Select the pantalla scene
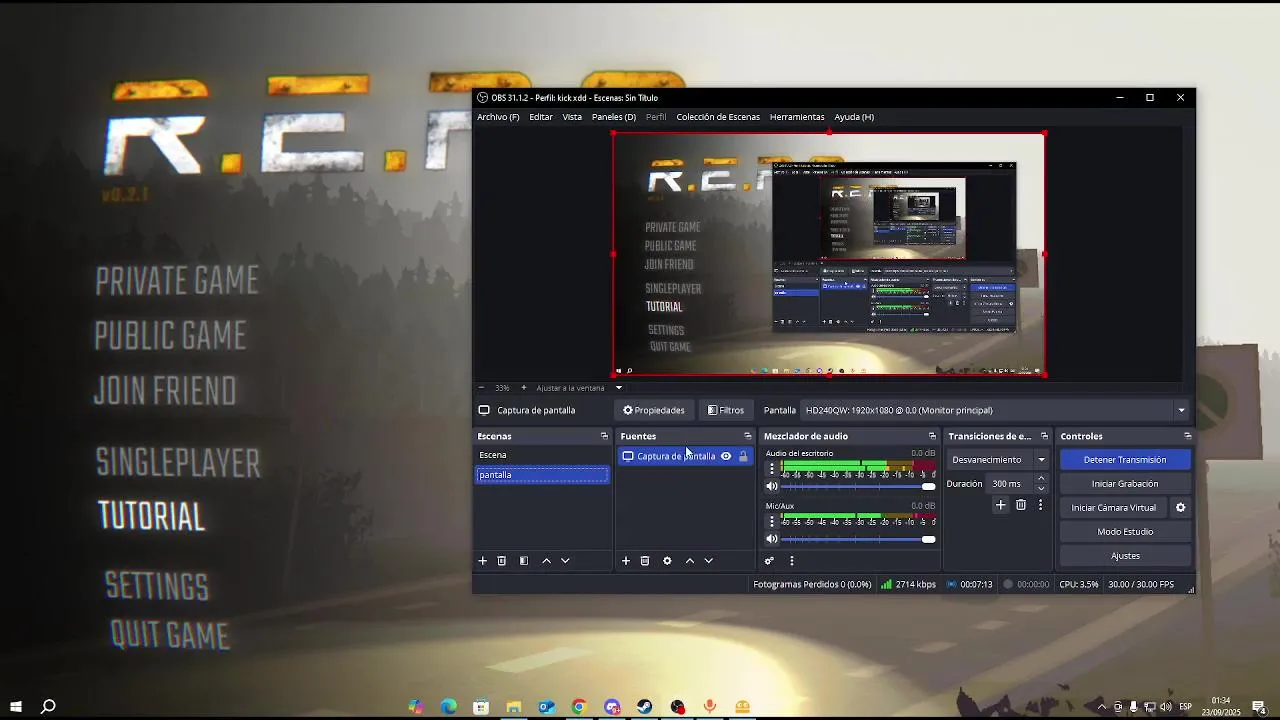Screen dimensions: 1280x720 (x=542, y=475)
